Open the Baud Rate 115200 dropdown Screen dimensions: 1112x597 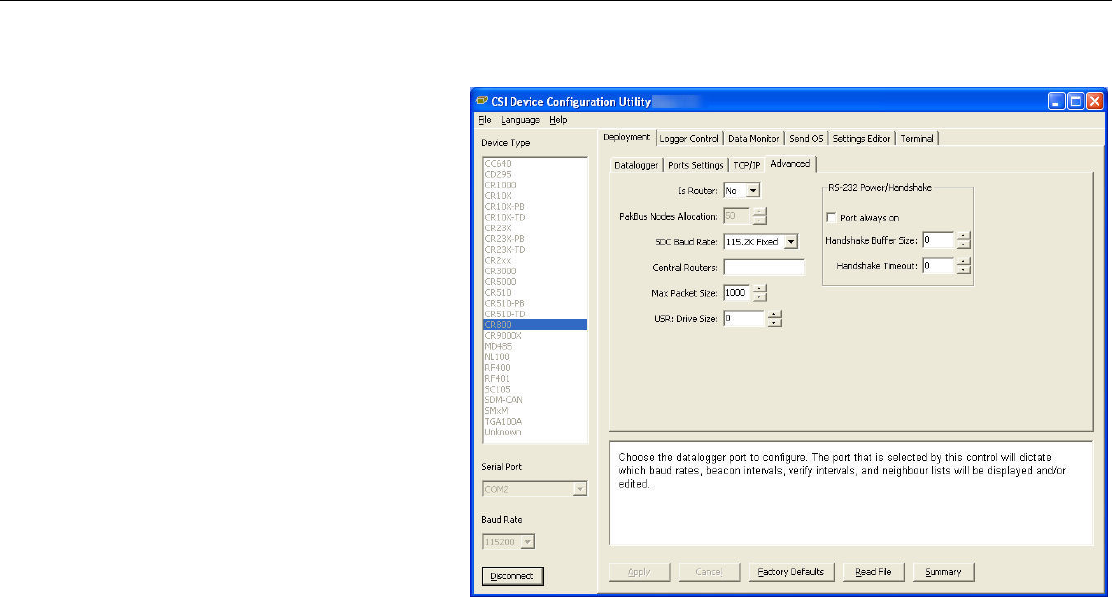[x=527, y=542]
